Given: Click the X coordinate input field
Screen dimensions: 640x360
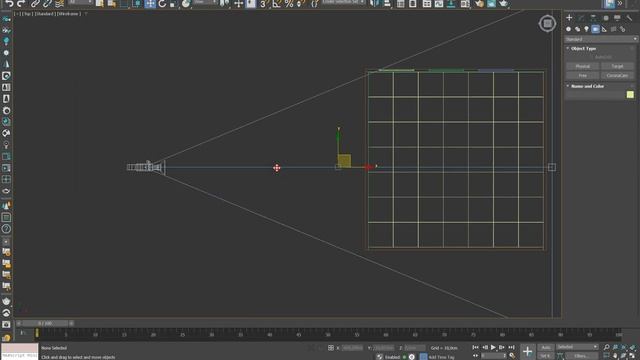Looking at the screenshot, I should 352,348.
